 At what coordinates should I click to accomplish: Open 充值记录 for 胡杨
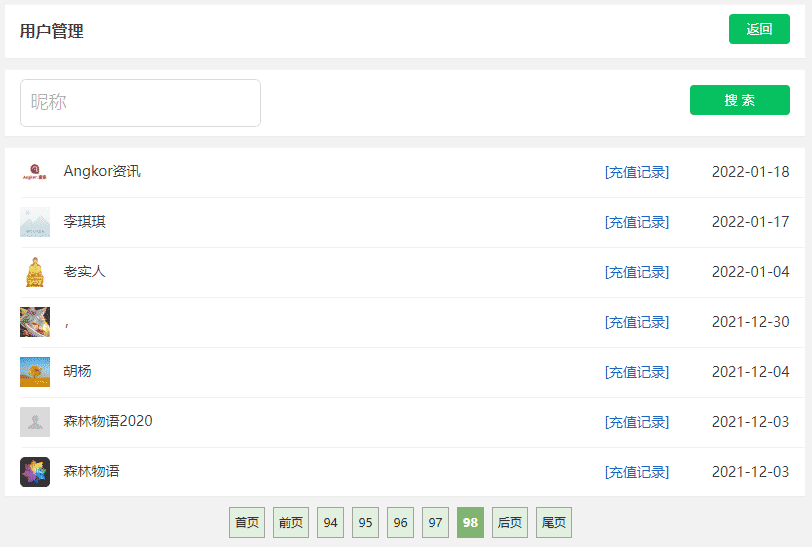[x=637, y=372]
